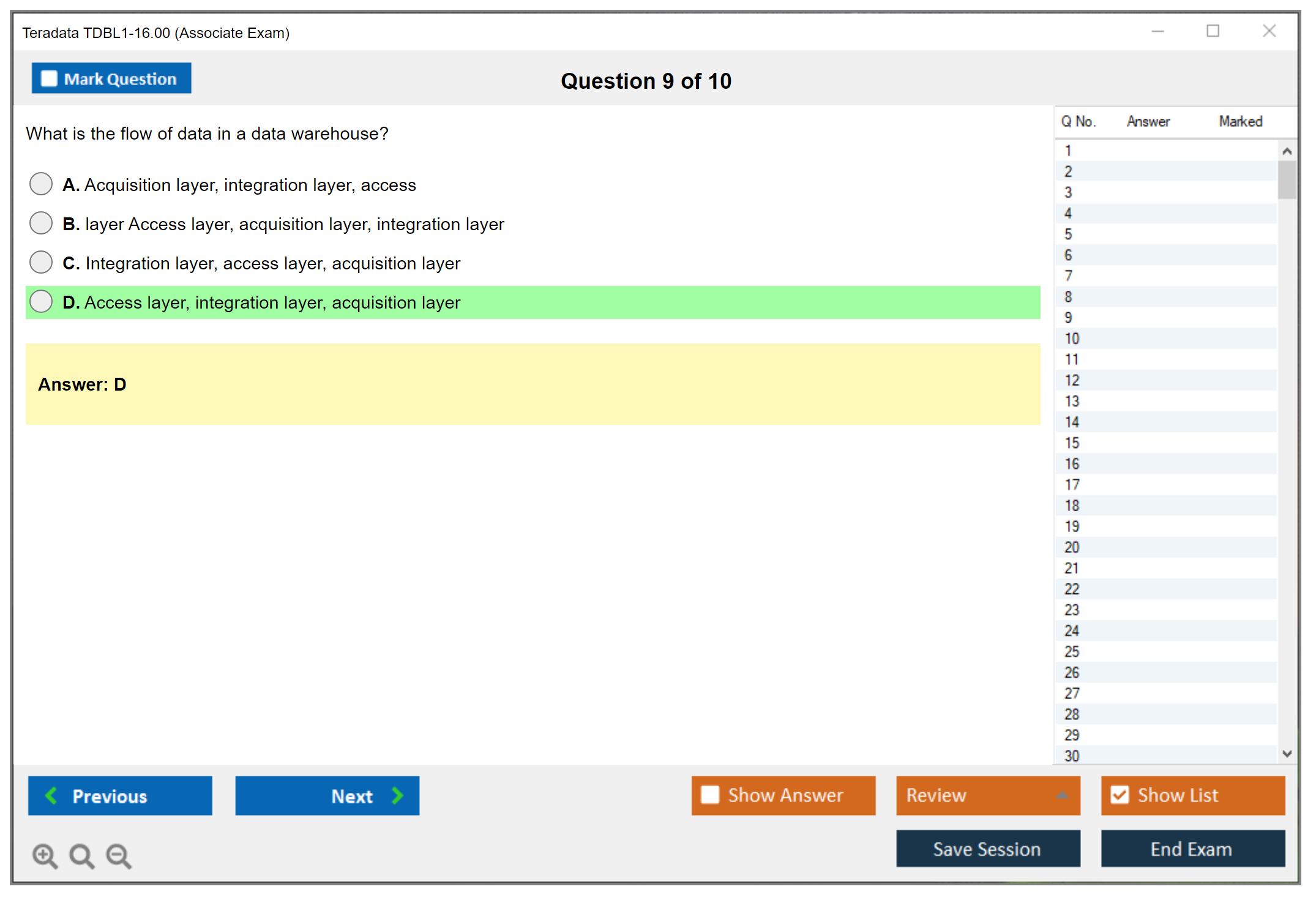Uncheck the Show List checkbox
The height and width of the screenshot is (900, 1316).
tap(1120, 795)
